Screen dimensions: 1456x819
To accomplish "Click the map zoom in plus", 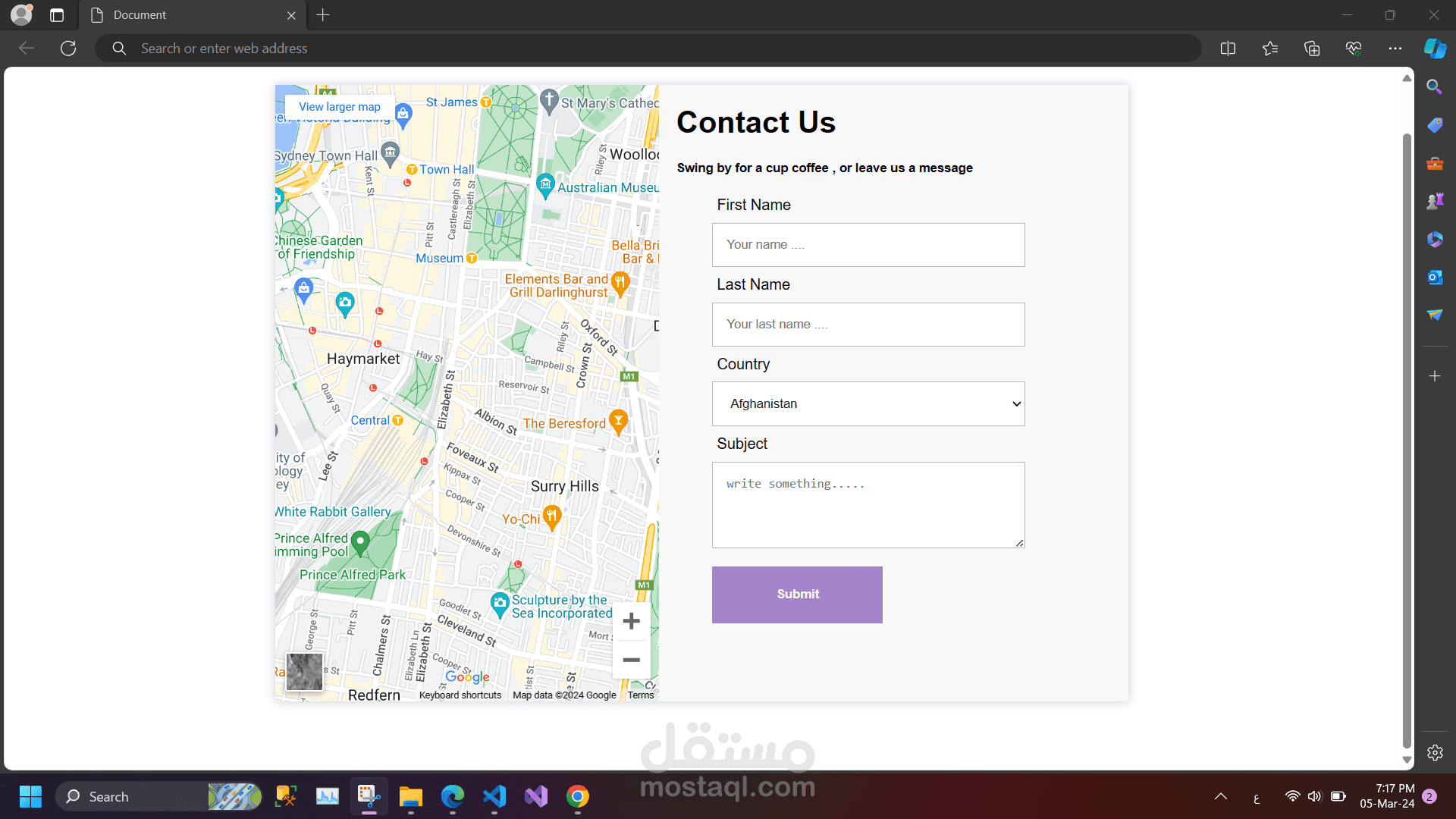I will pos(631,622).
